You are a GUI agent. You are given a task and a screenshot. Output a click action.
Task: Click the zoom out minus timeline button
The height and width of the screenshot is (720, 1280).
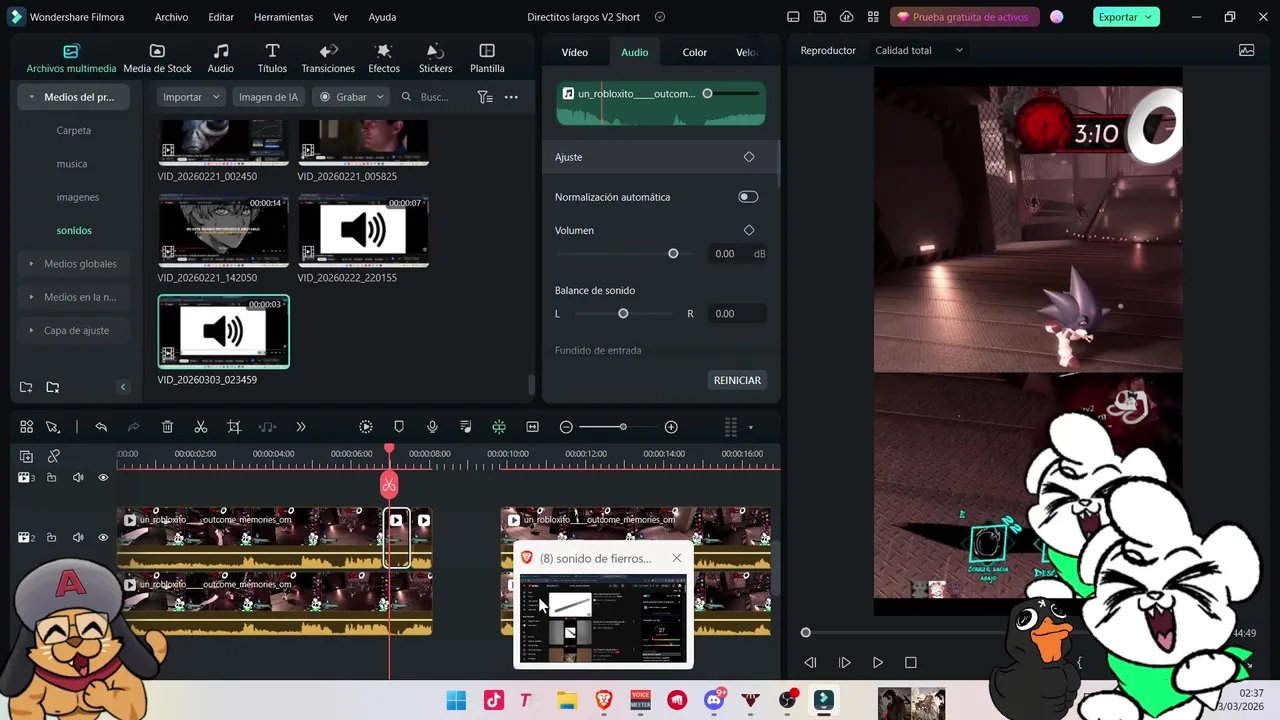pyautogui.click(x=566, y=427)
